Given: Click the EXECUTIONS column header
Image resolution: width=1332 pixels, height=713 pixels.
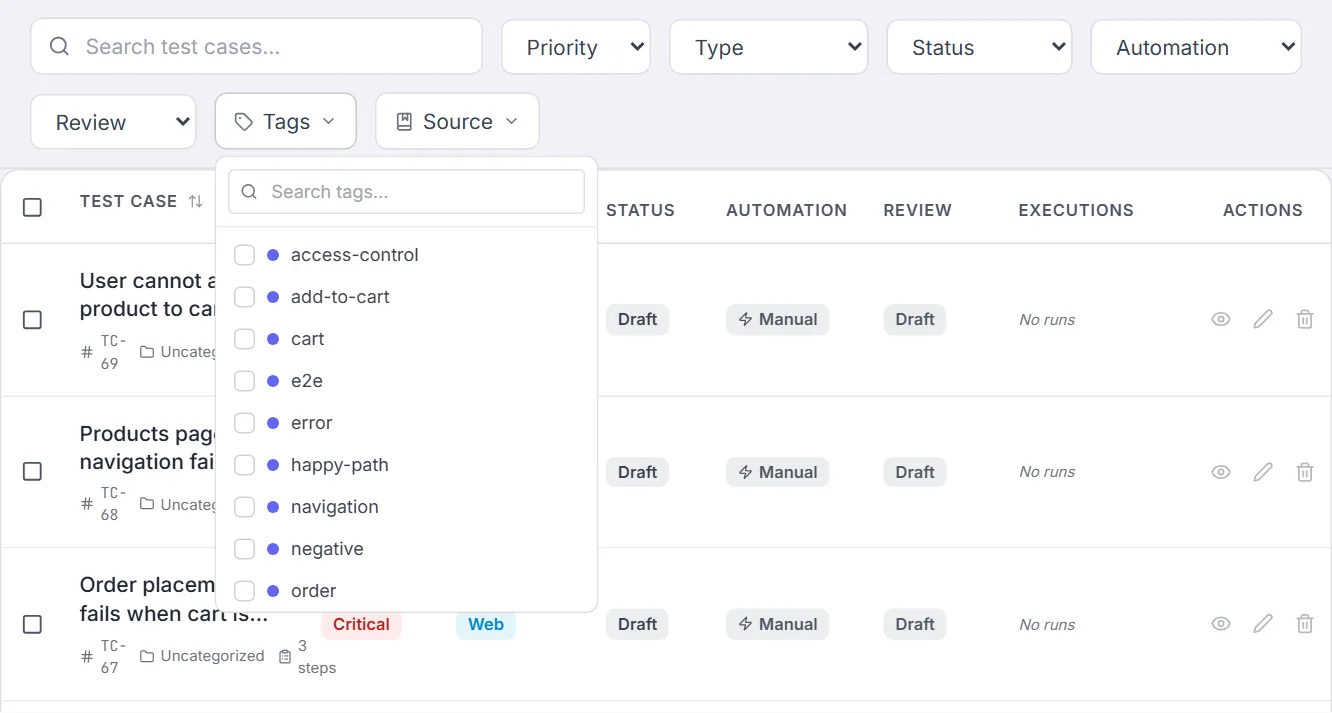Looking at the screenshot, I should coord(1076,210).
